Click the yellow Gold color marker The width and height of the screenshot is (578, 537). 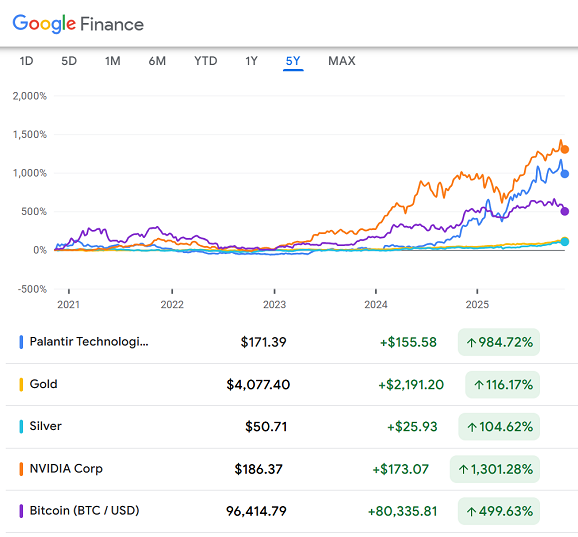coord(21,384)
